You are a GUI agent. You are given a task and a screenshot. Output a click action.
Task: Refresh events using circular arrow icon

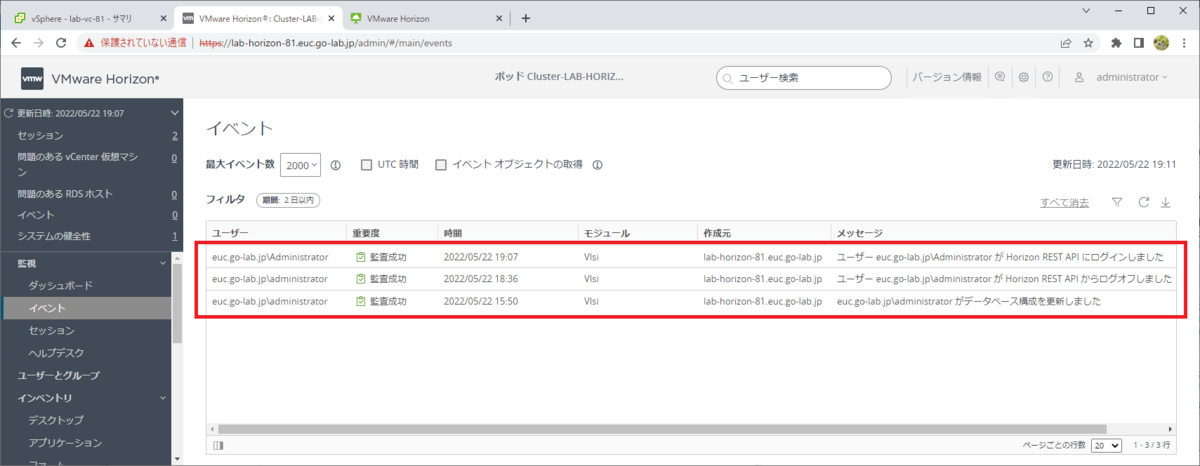[1143, 202]
